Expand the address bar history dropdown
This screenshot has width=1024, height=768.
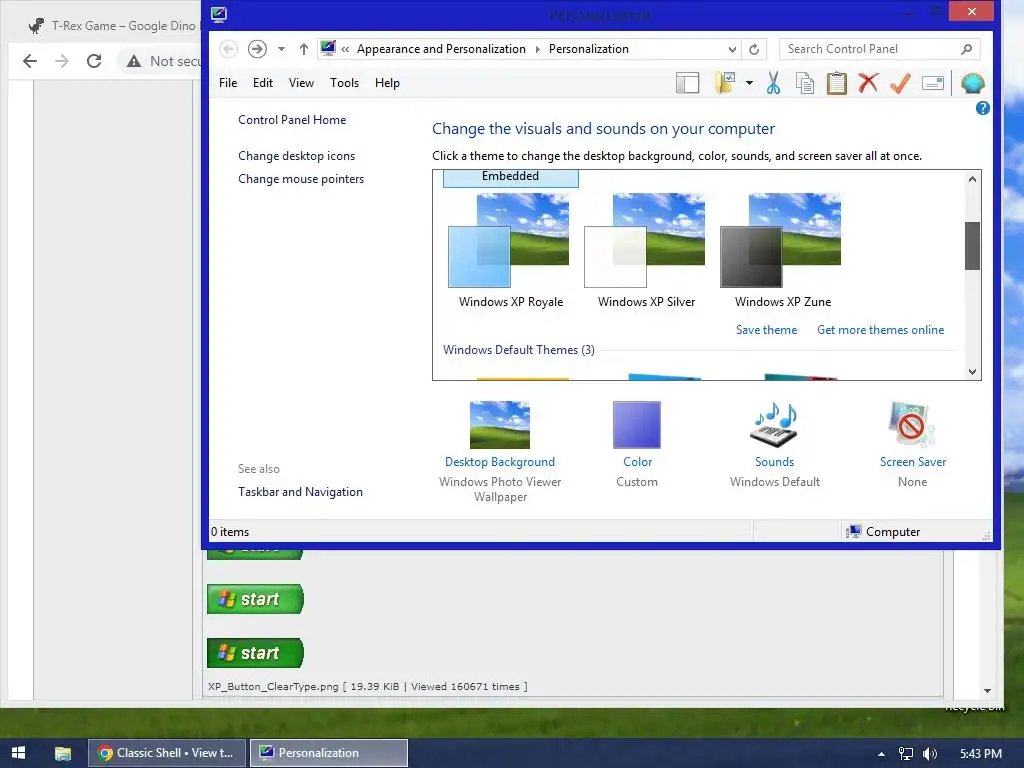(x=732, y=49)
